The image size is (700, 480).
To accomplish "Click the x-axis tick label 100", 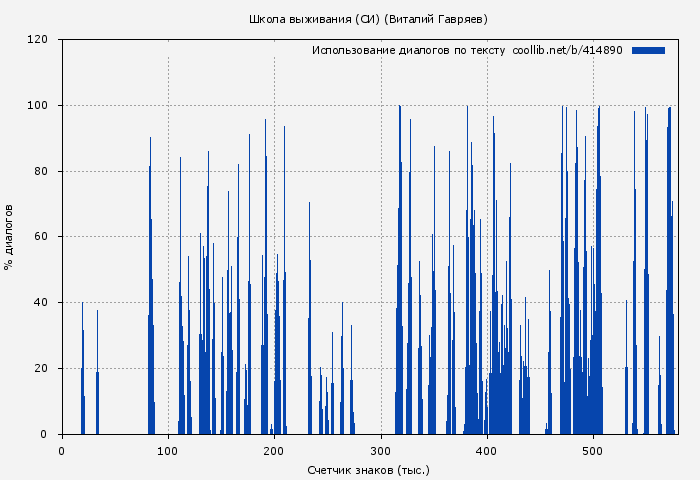I will pyautogui.click(x=168, y=450).
